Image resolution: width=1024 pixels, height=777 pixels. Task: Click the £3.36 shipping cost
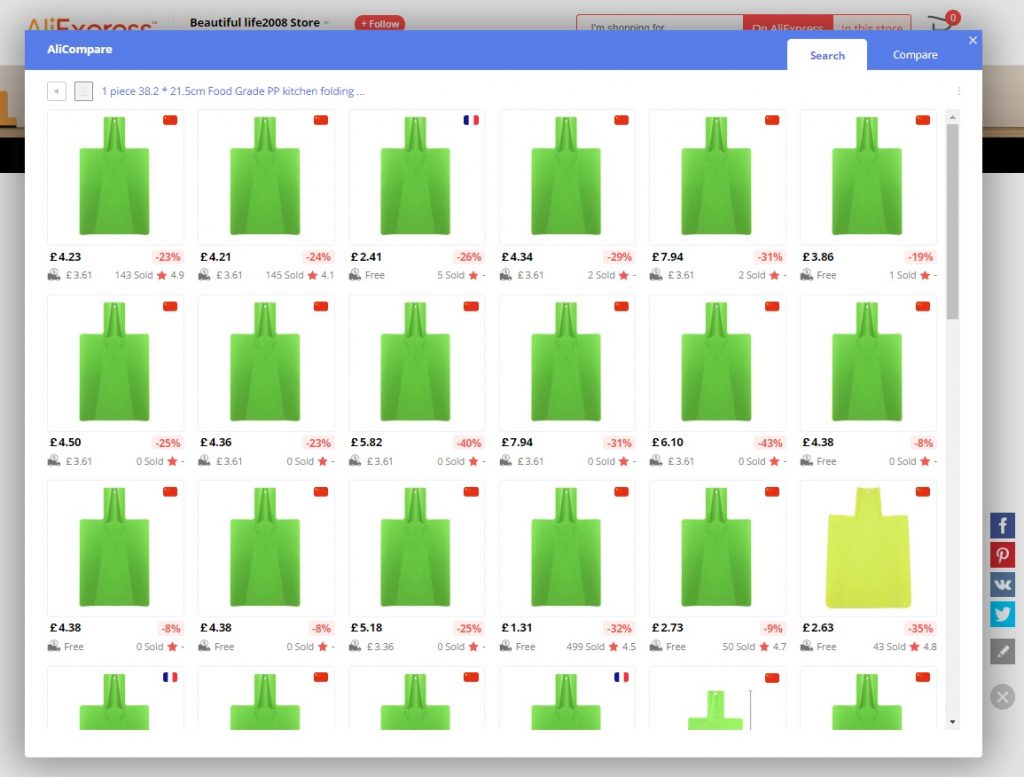point(380,646)
